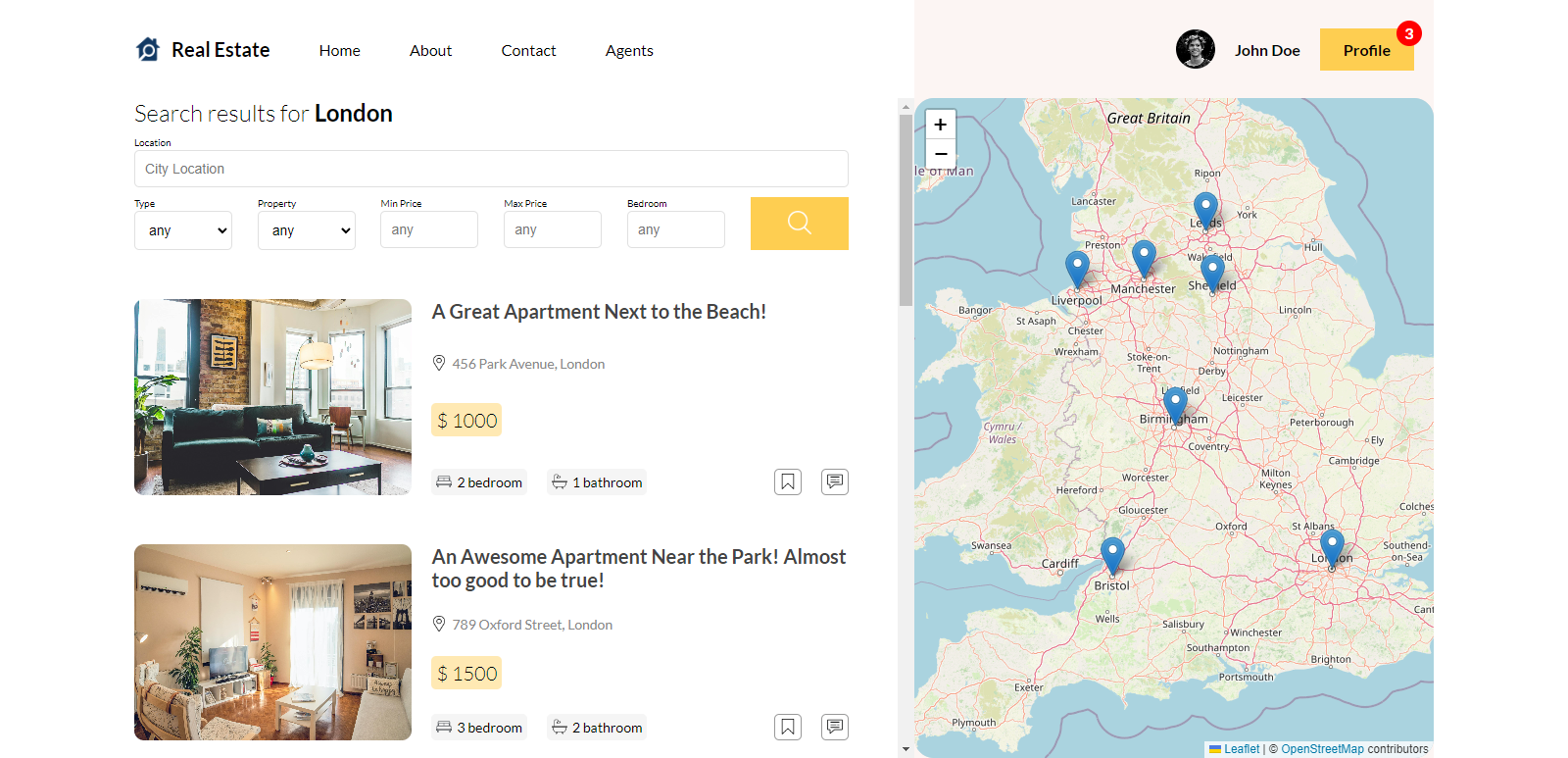The width and height of the screenshot is (1568, 758).
Task: Open the Agents menu item
Action: click(629, 50)
